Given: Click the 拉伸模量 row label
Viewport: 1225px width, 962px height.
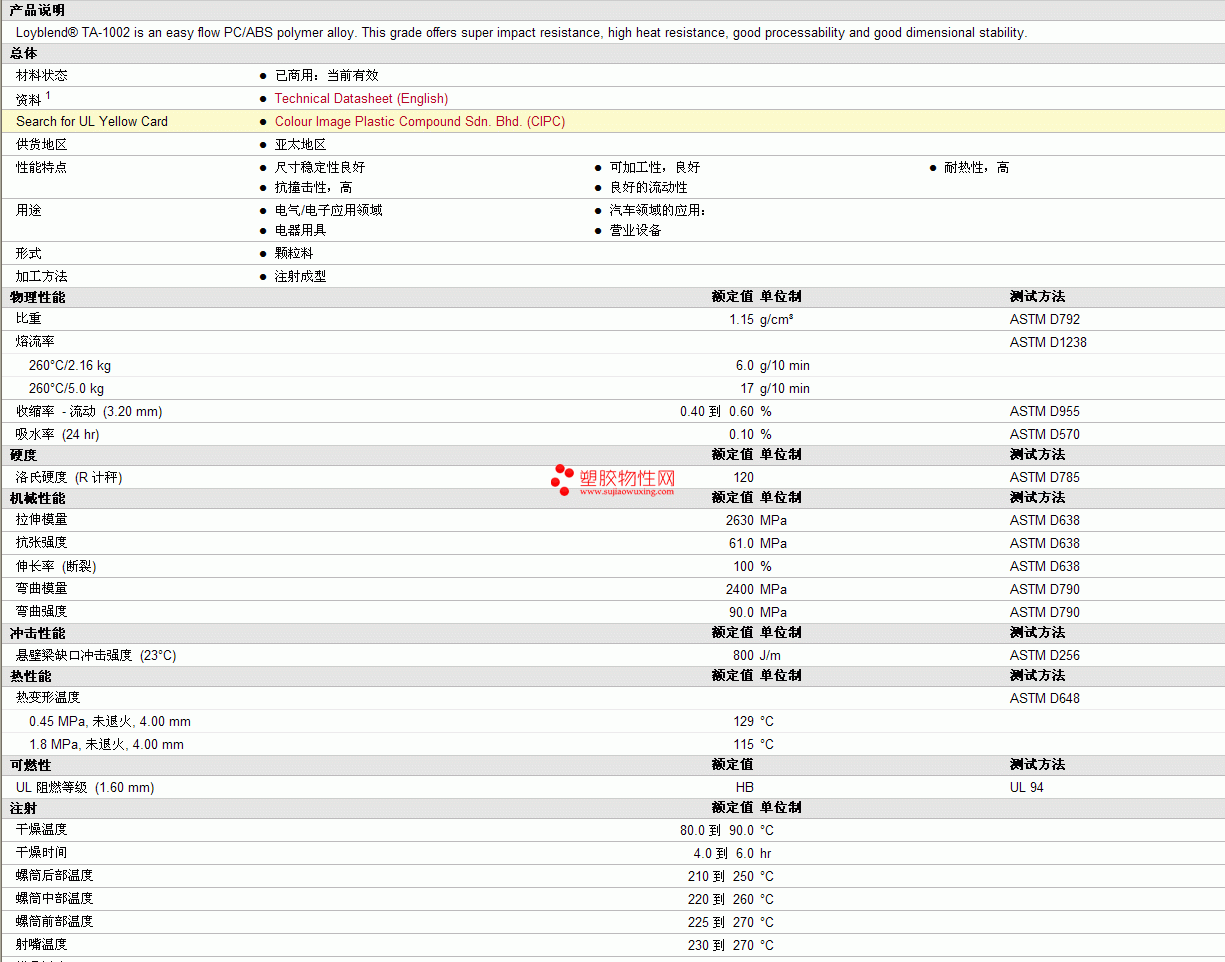Looking at the screenshot, I should [x=42, y=520].
